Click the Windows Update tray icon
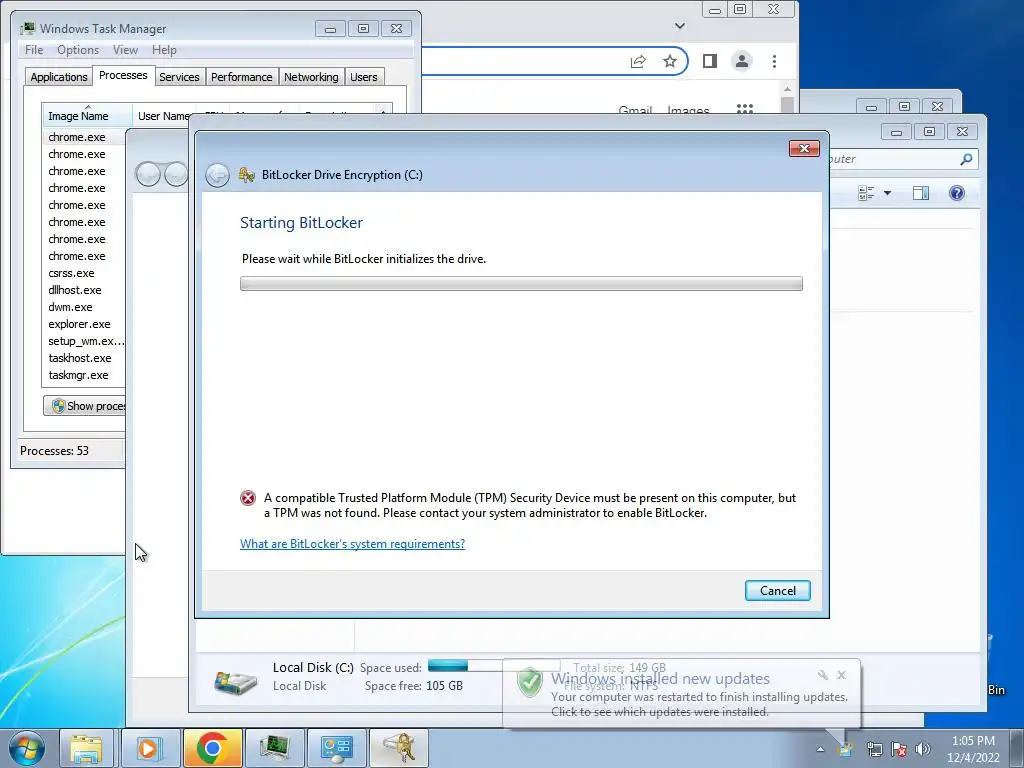The height and width of the screenshot is (768, 1024). click(846, 749)
